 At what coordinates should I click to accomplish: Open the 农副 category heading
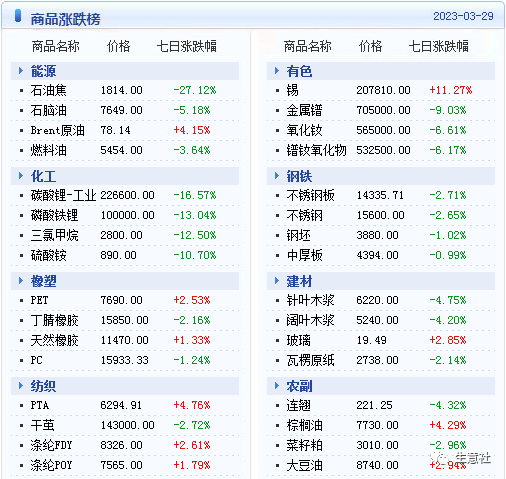(x=299, y=386)
